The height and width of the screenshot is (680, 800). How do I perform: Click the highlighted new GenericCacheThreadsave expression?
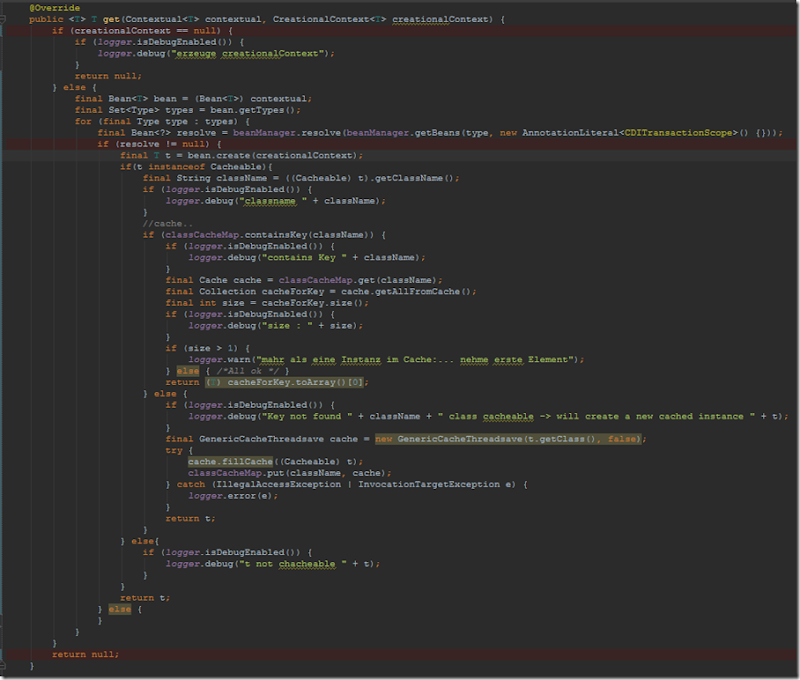(x=510, y=439)
